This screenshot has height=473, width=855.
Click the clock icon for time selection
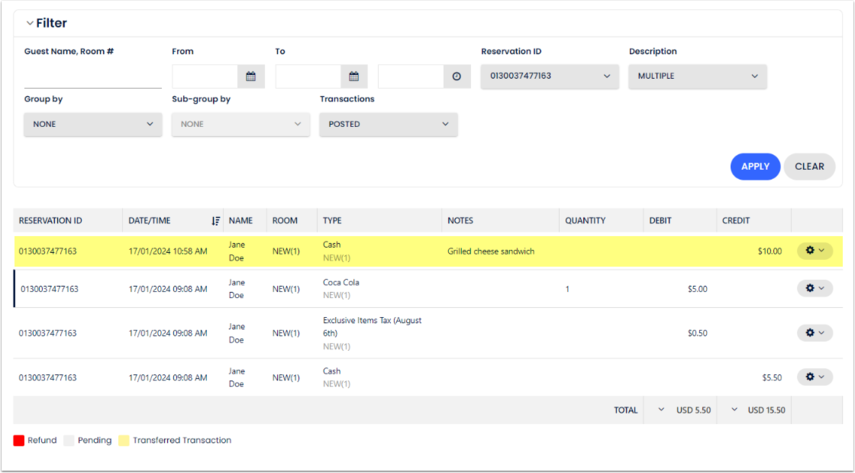(x=456, y=76)
